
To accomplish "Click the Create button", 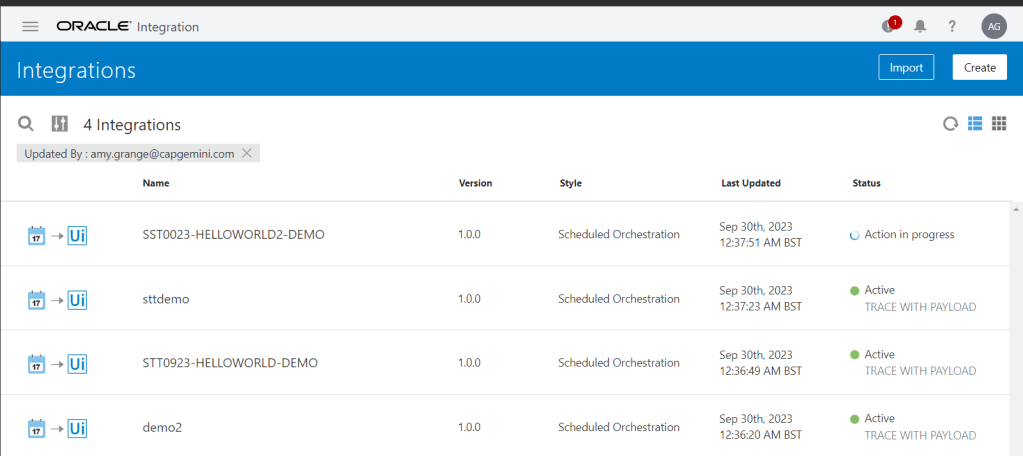I will [979, 67].
